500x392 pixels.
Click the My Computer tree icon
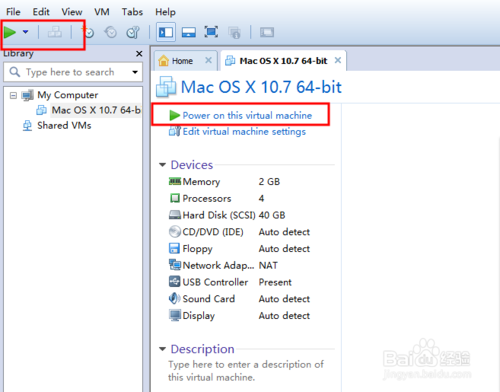pyautogui.click(x=28, y=95)
